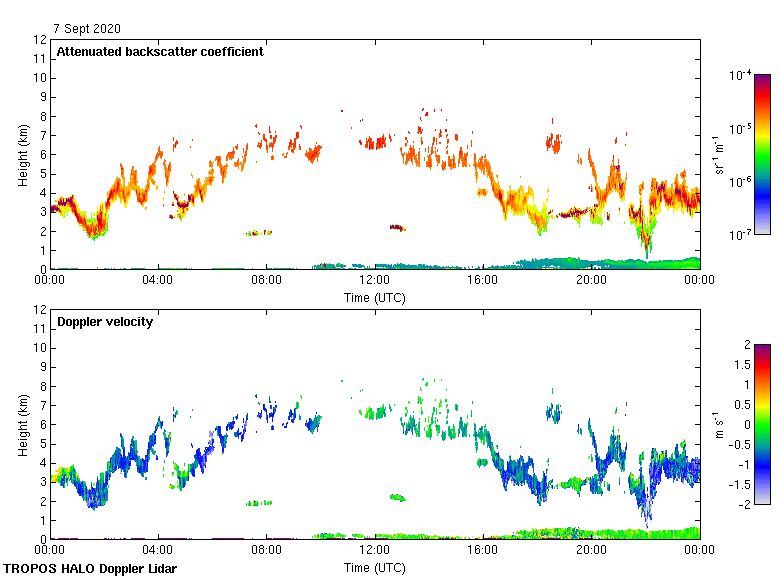Click the 04:00 tick on the backscatter time axis

click(158, 281)
